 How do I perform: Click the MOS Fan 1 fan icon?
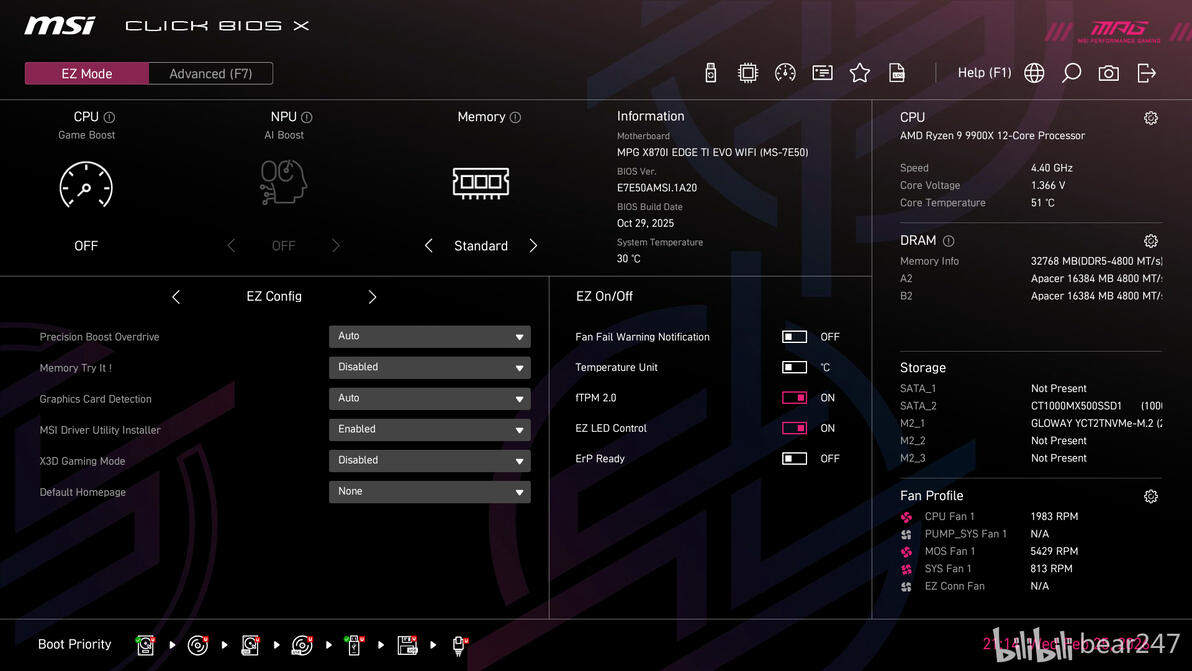coord(906,552)
